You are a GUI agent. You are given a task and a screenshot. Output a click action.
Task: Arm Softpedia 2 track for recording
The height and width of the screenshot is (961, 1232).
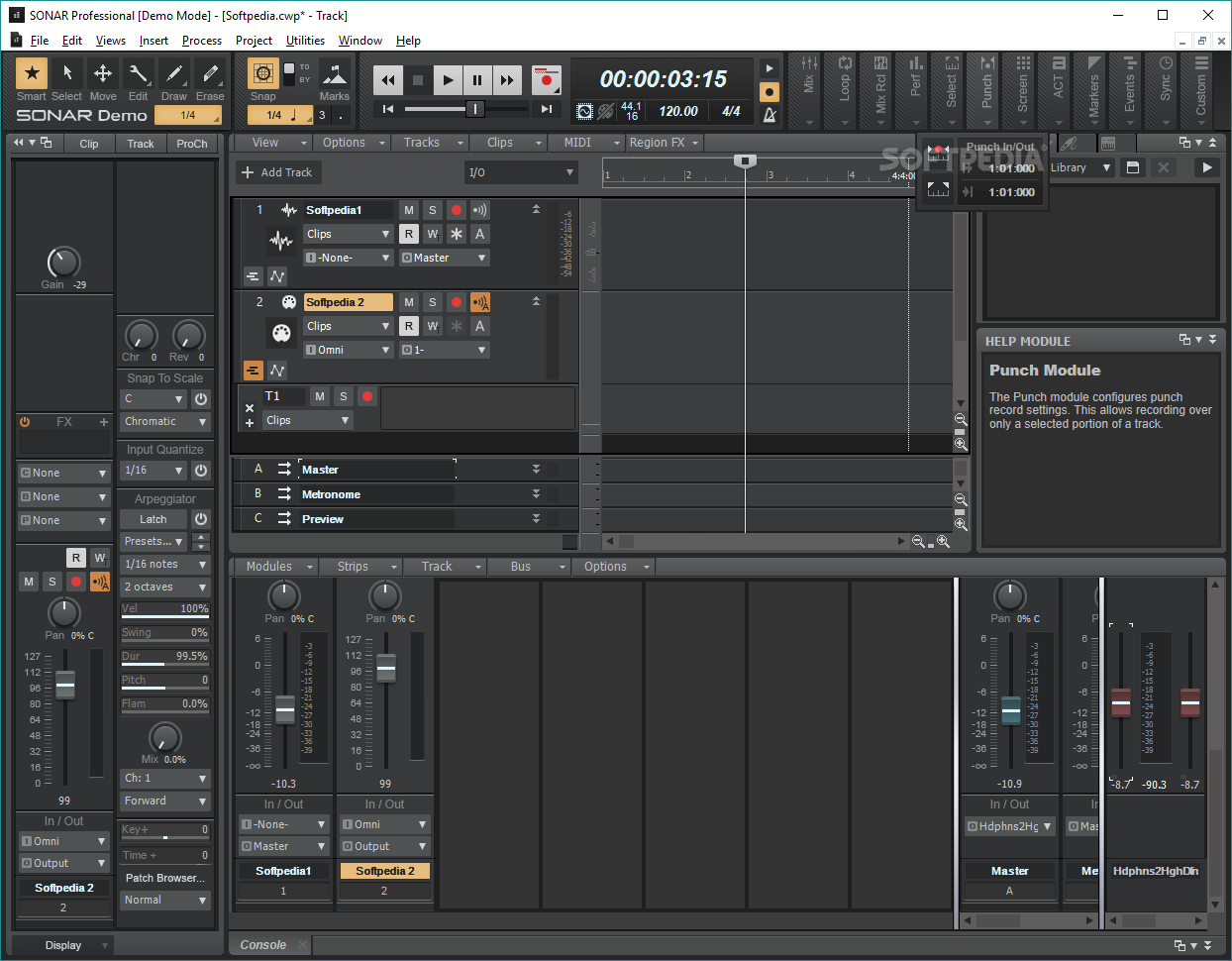point(457,302)
